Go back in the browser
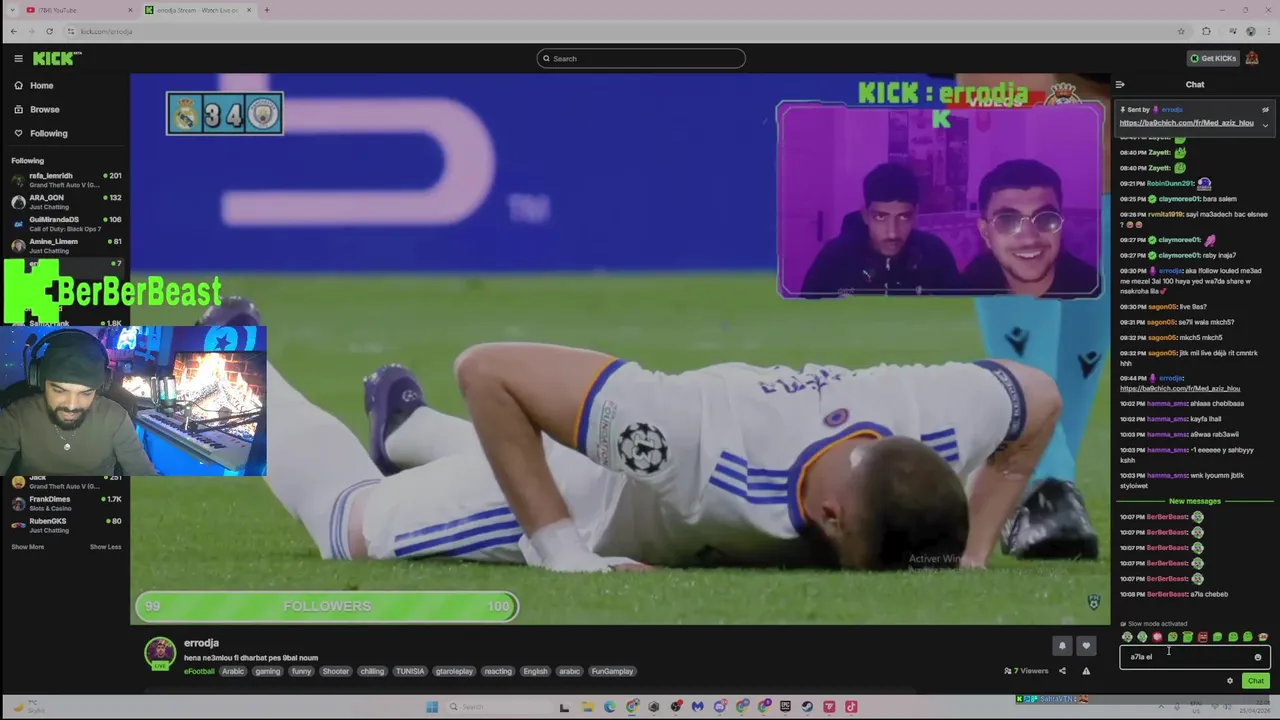The width and height of the screenshot is (1280, 720). point(14,31)
